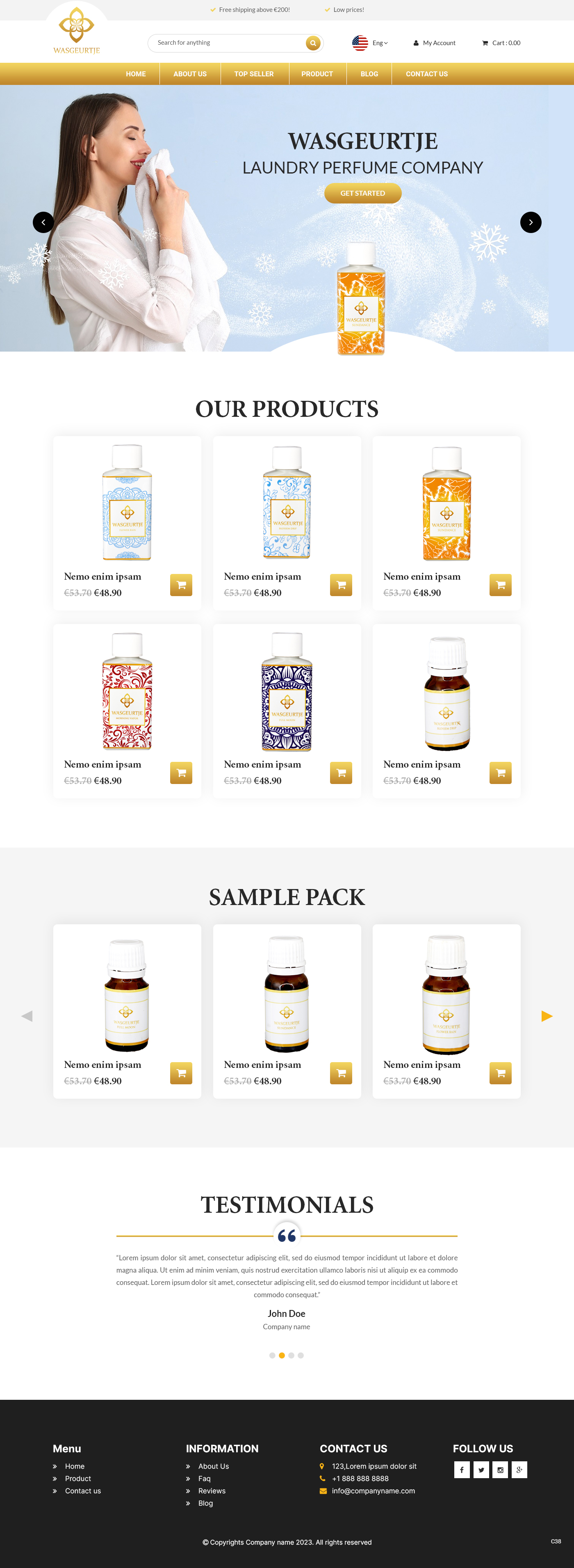Select the last testimonial pagination dot
The image size is (574, 1568).
(301, 1355)
